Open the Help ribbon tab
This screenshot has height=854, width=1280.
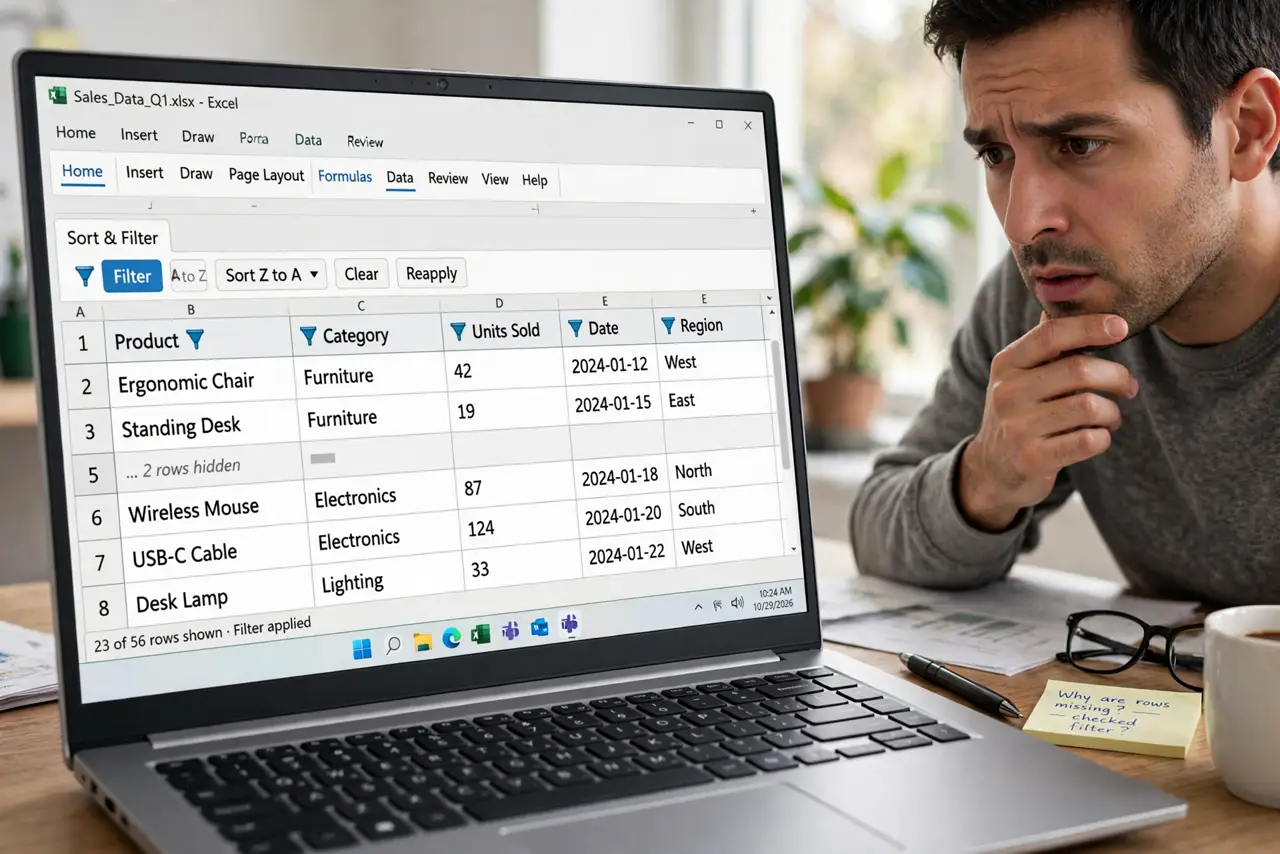pos(535,180)
